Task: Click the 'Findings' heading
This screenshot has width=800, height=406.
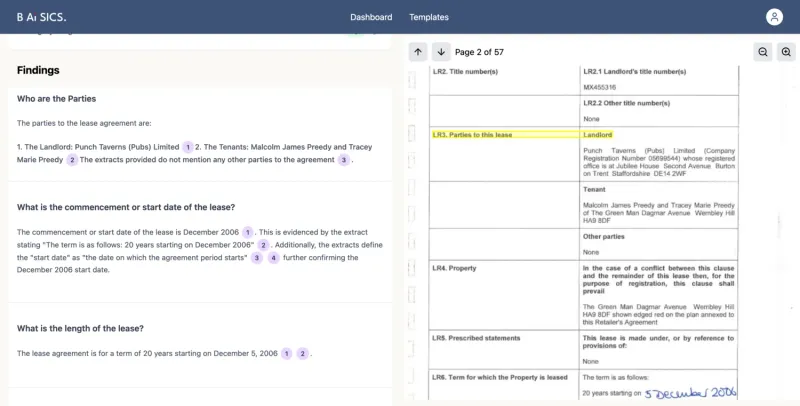Action: [38, 70]
